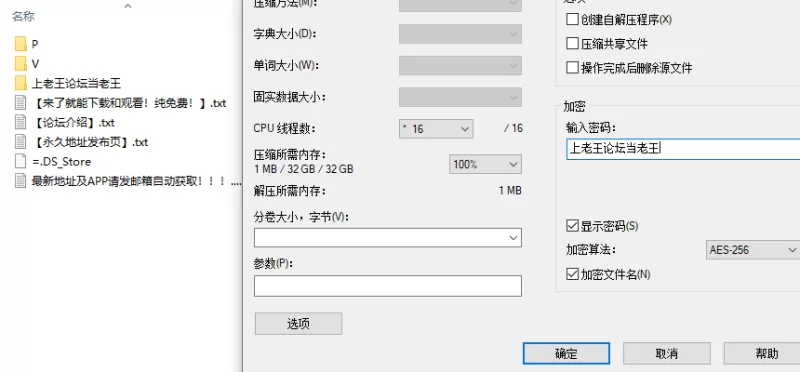Screen dimensions: 800x372
Task: Click the 1 MB 解压所需内存 value
Action: 510,191
